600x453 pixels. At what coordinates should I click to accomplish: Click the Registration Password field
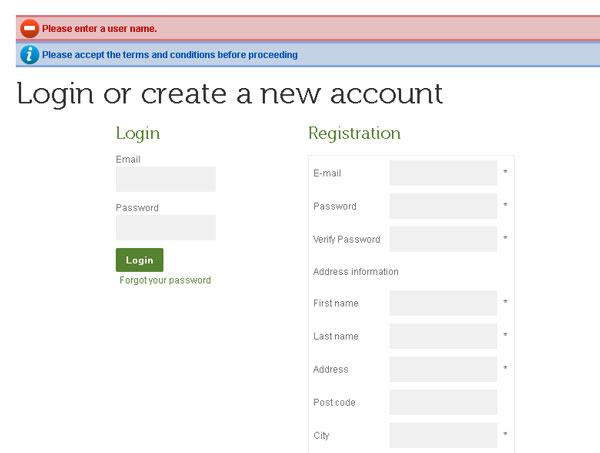(x=443, y=206)
